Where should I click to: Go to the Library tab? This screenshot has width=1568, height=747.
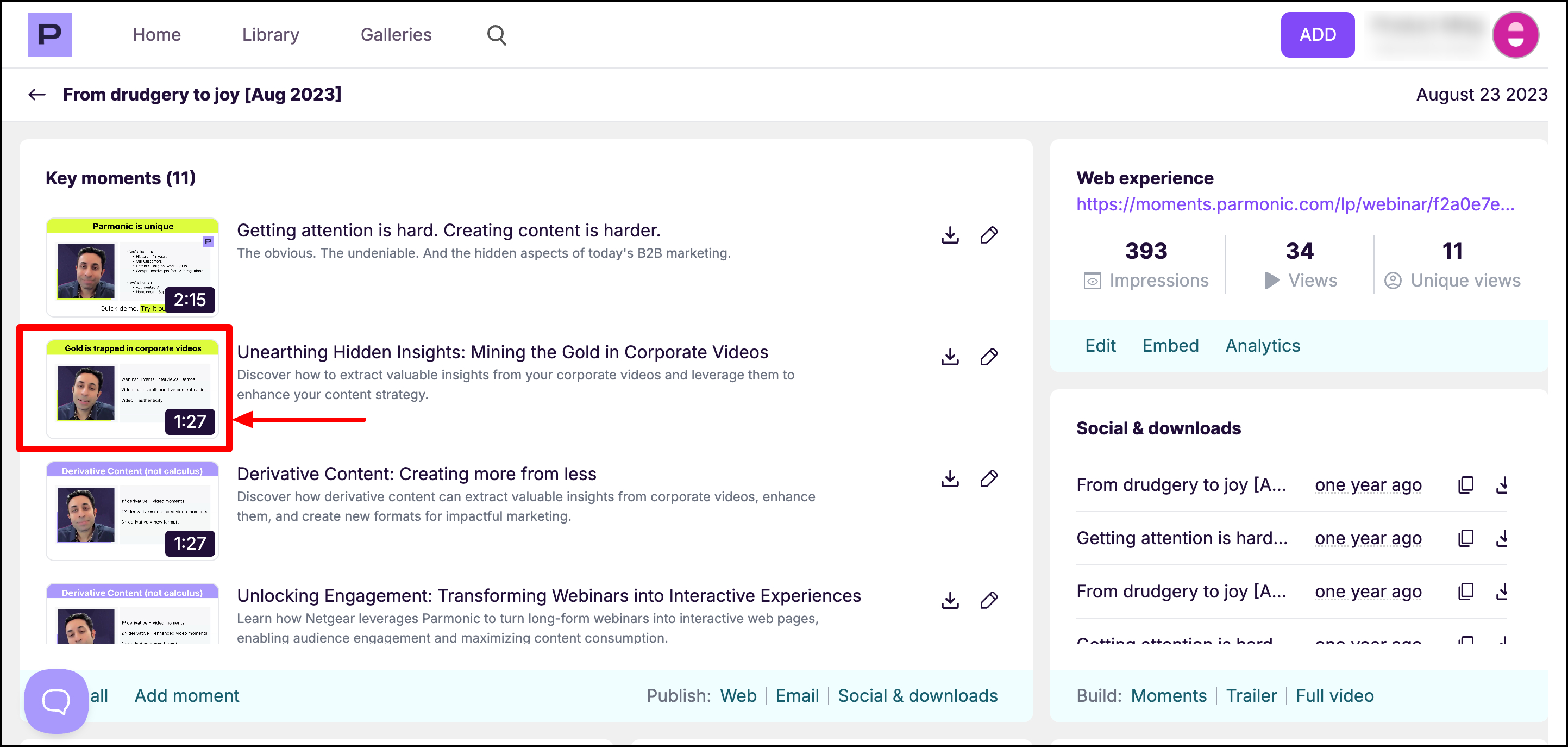[270, 35]
